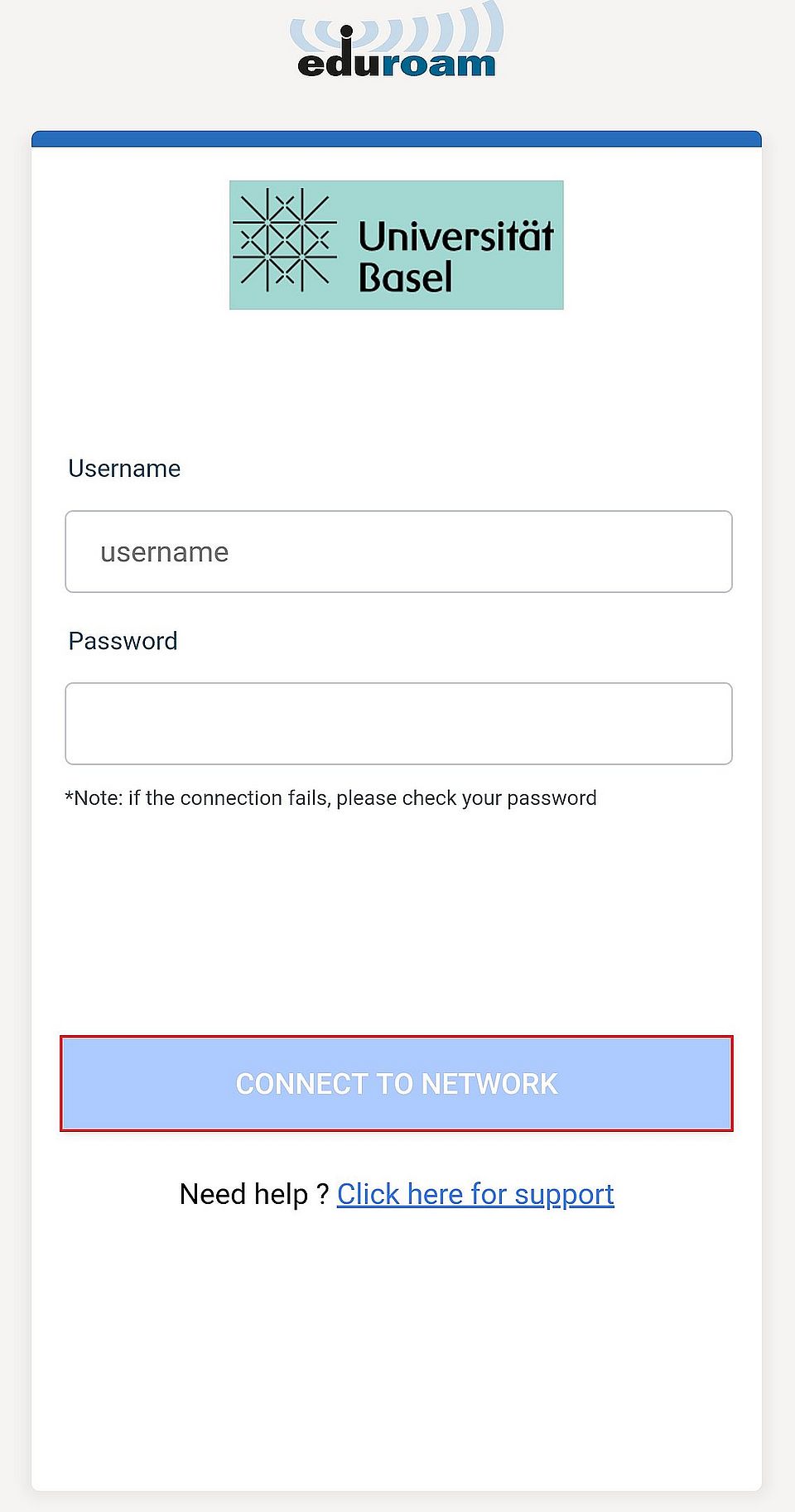795x1512 pixels.
Task: Click the "Universität" word in the logo
Action: pyautogui.click(x=455, y=236)
